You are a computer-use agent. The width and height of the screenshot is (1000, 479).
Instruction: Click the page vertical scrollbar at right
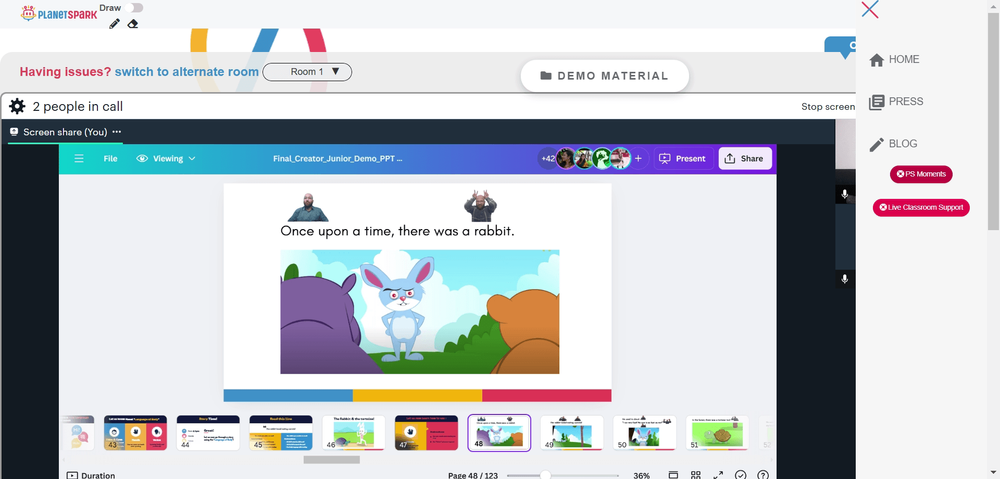[994, 121]
